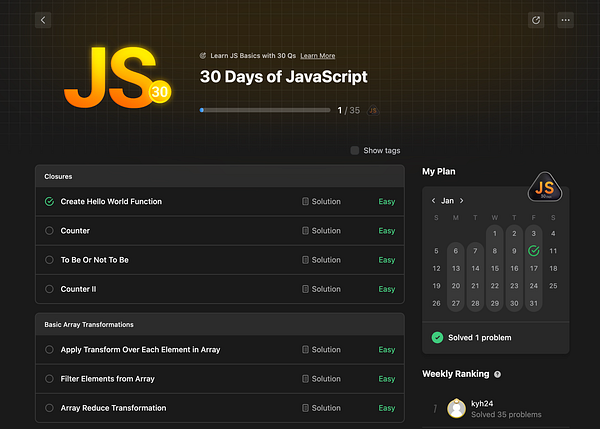
Task: Click the large JS 30 logo
Action: click(x=117, y=77)
